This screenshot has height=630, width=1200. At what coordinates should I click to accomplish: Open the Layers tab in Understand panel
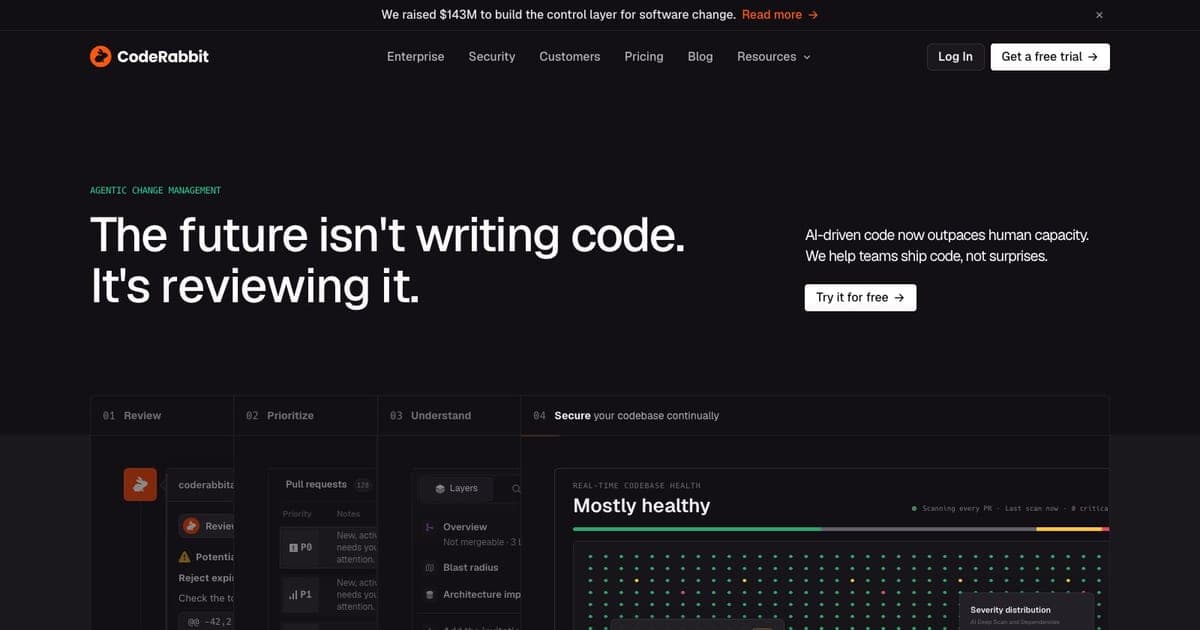coord(457,488)
